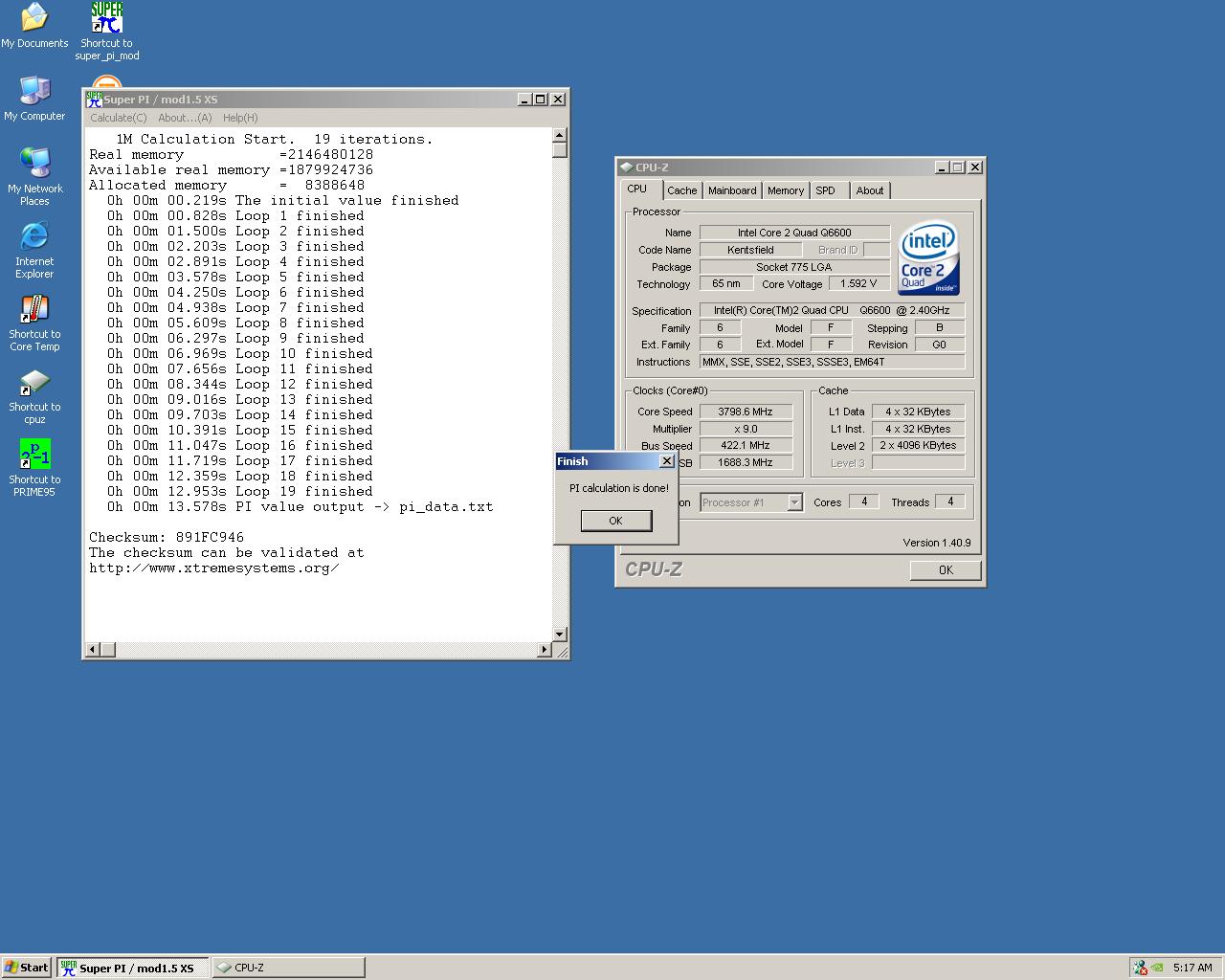Click the Checksum: 891FC946 line
1225x980 pixels.
167,538
